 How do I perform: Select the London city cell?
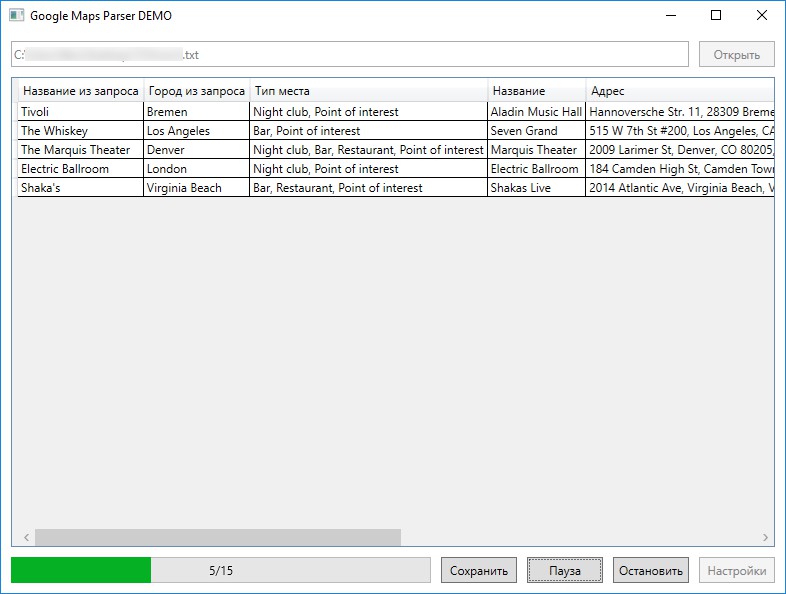[196, 168]
